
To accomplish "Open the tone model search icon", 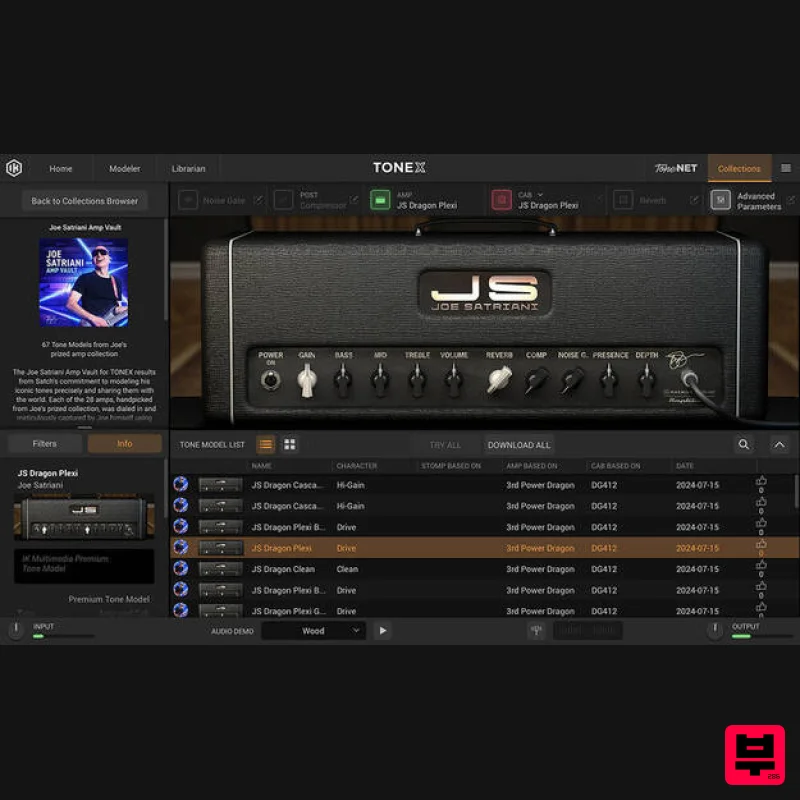I will (744, 444).
